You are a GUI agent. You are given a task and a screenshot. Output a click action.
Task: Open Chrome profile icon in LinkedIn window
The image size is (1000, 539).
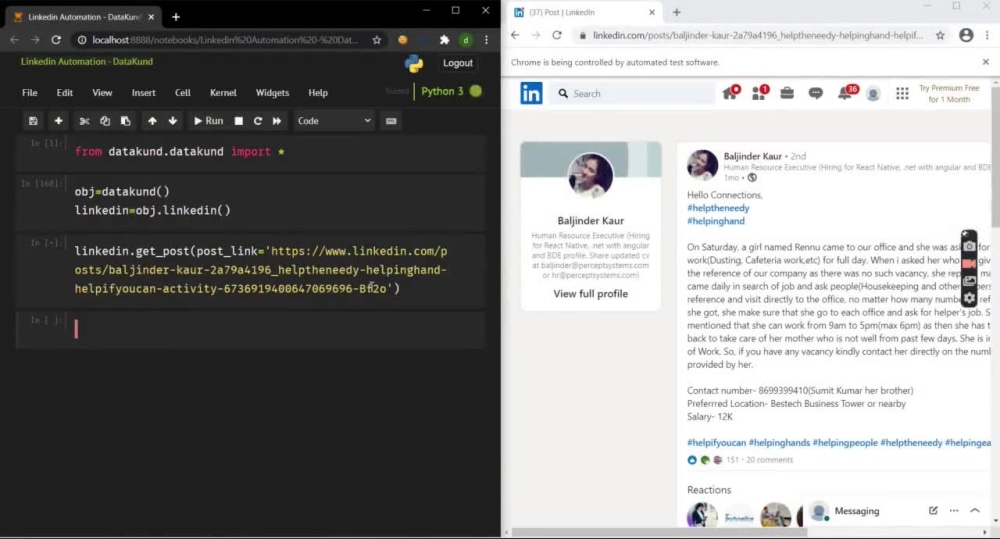click(x=966, y=35)
